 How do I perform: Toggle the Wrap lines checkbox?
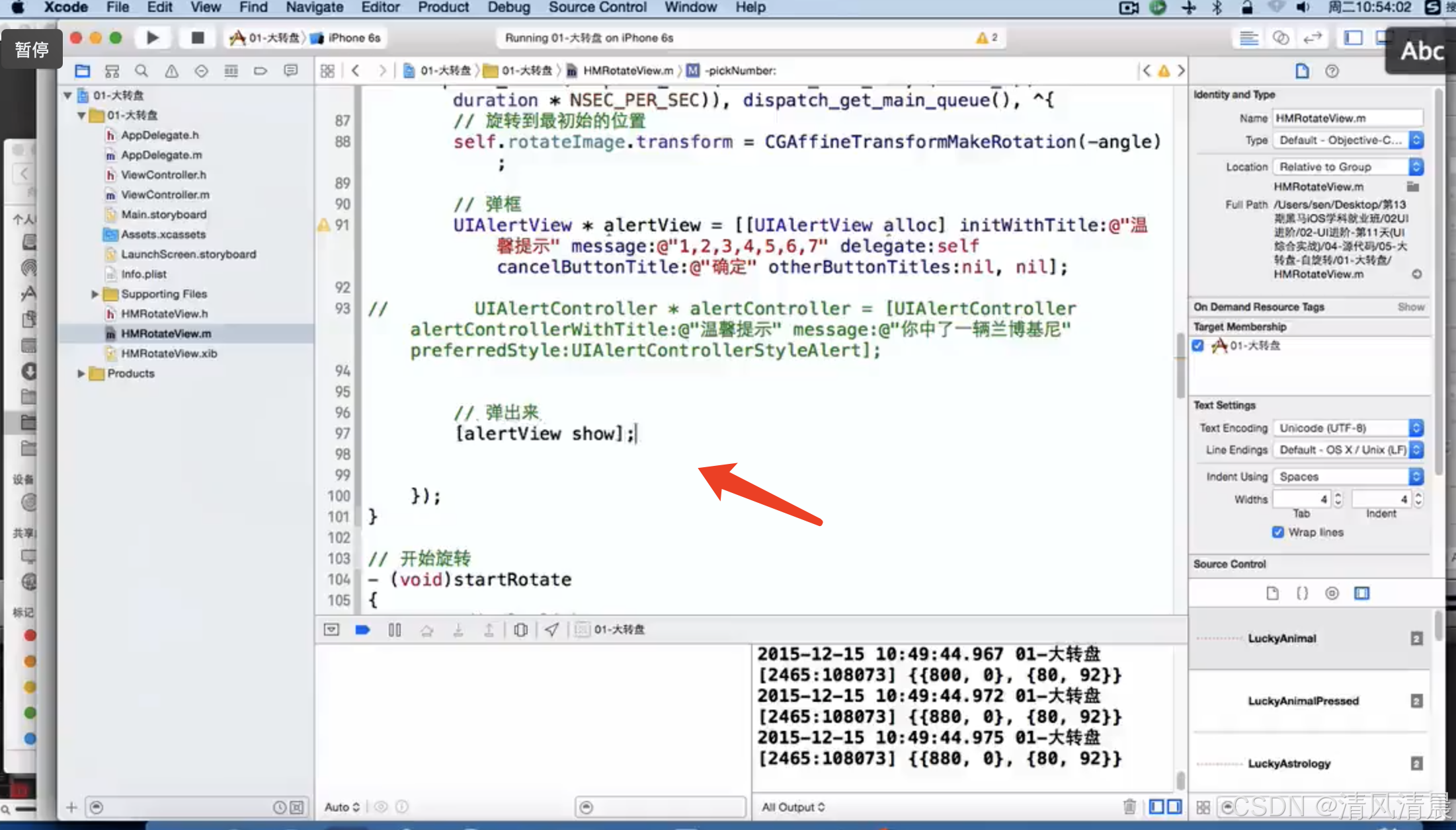point(1277,532)
